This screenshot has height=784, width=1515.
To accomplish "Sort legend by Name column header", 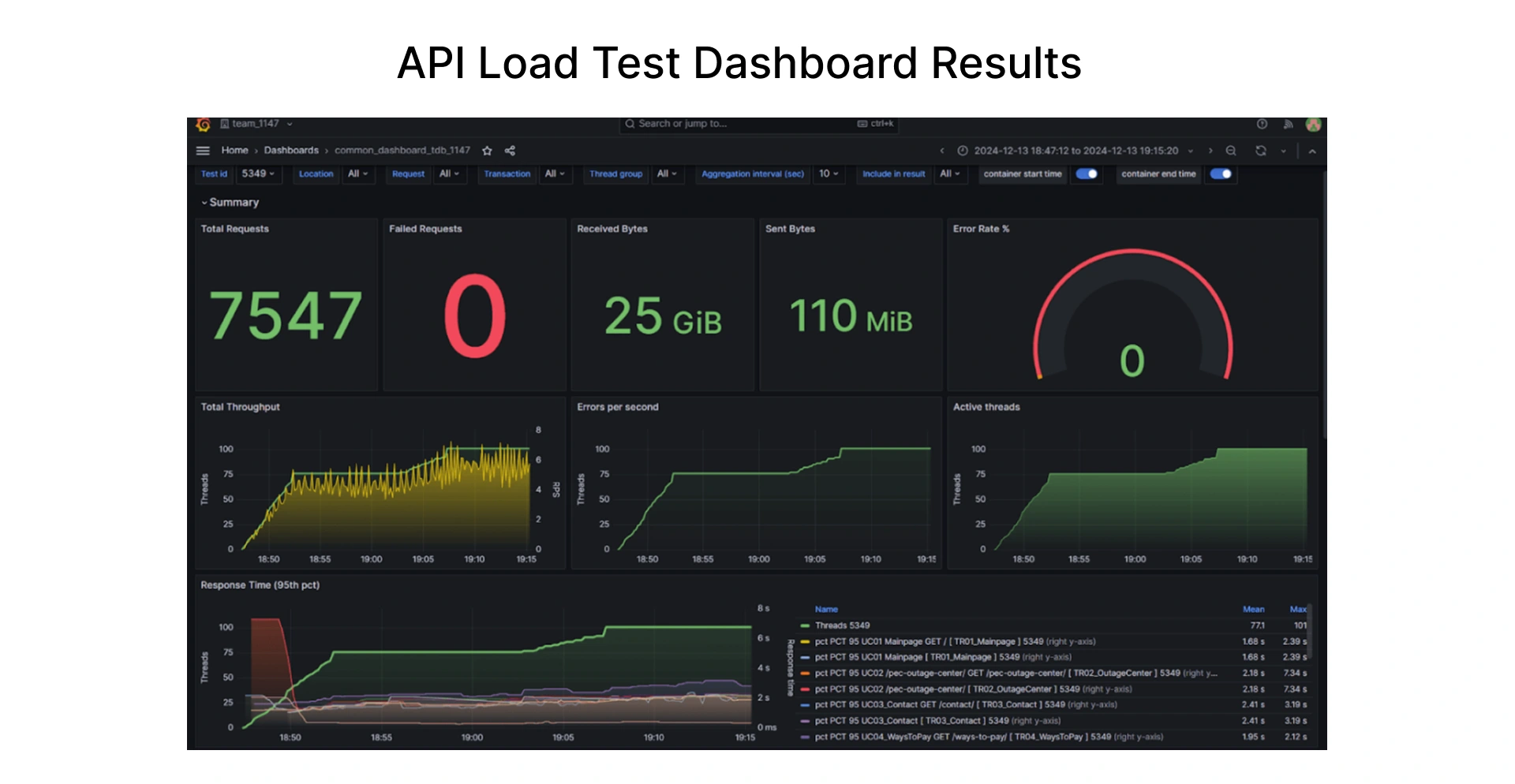I will point(826,610).
